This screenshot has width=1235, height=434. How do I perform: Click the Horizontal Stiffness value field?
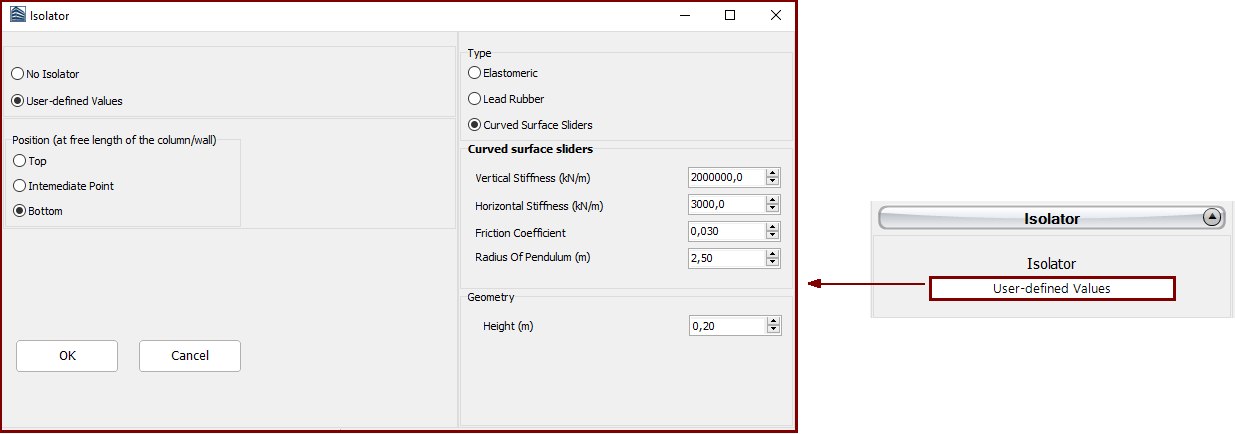tap(726, 204)
